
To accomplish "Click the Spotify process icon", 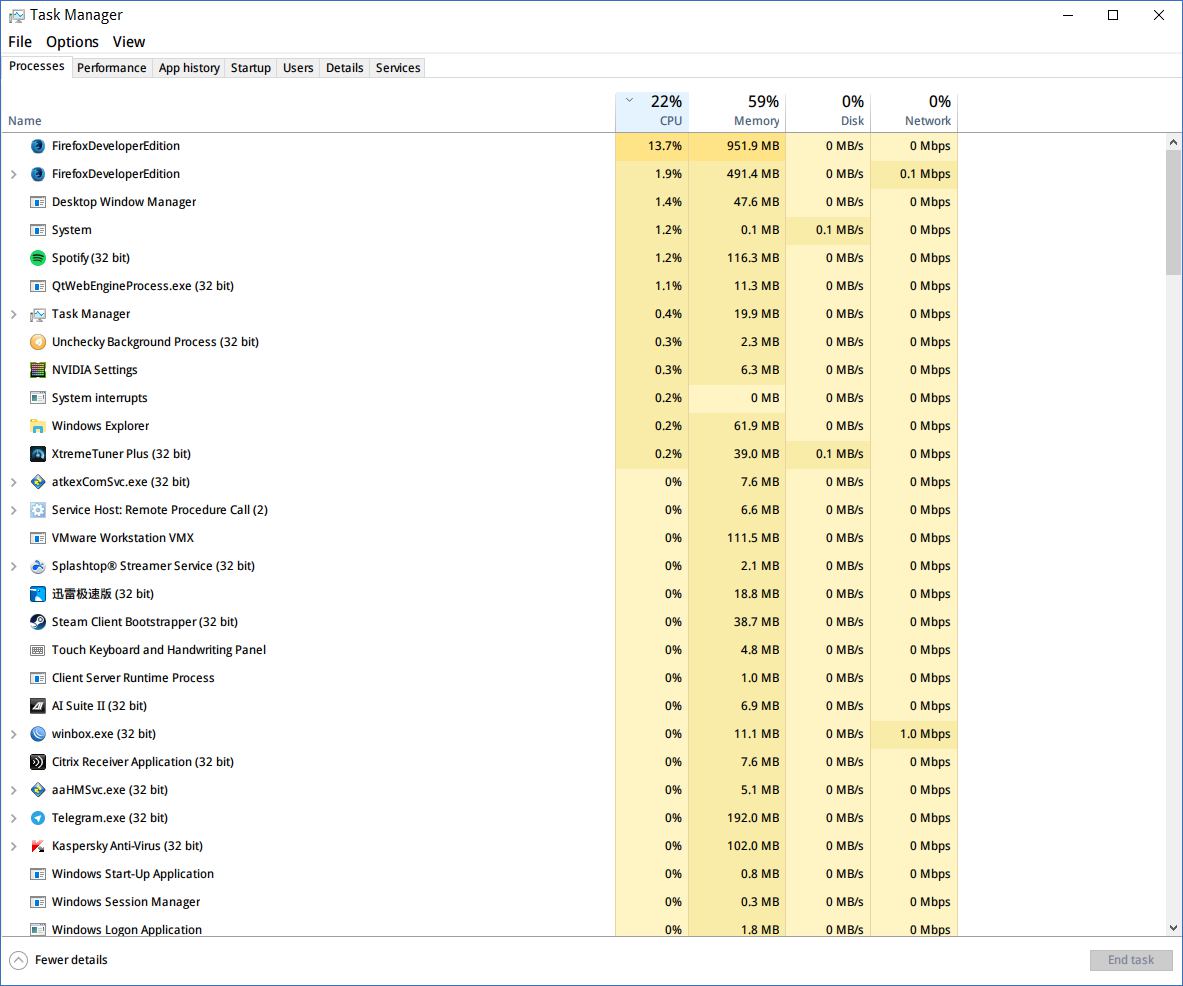I will (x=38, y=258).
